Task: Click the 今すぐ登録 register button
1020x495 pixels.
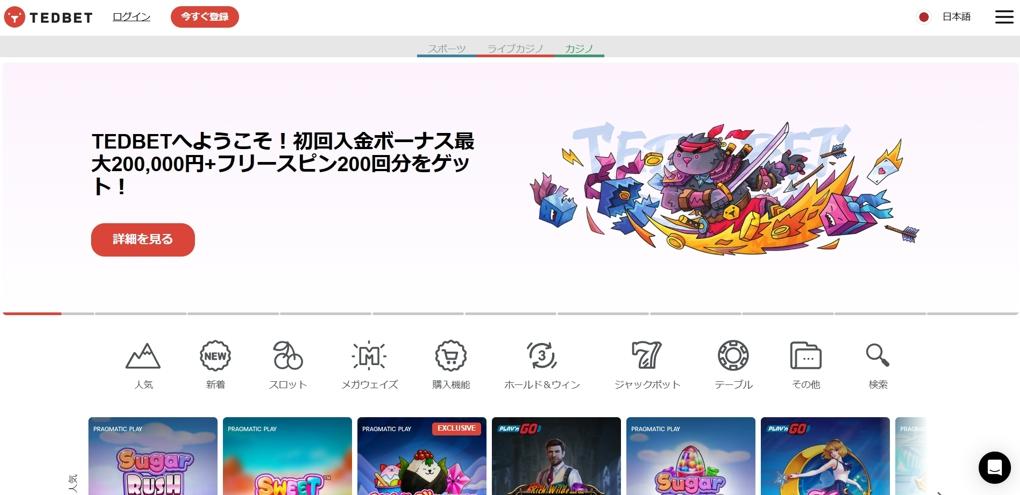Action: 205,17
